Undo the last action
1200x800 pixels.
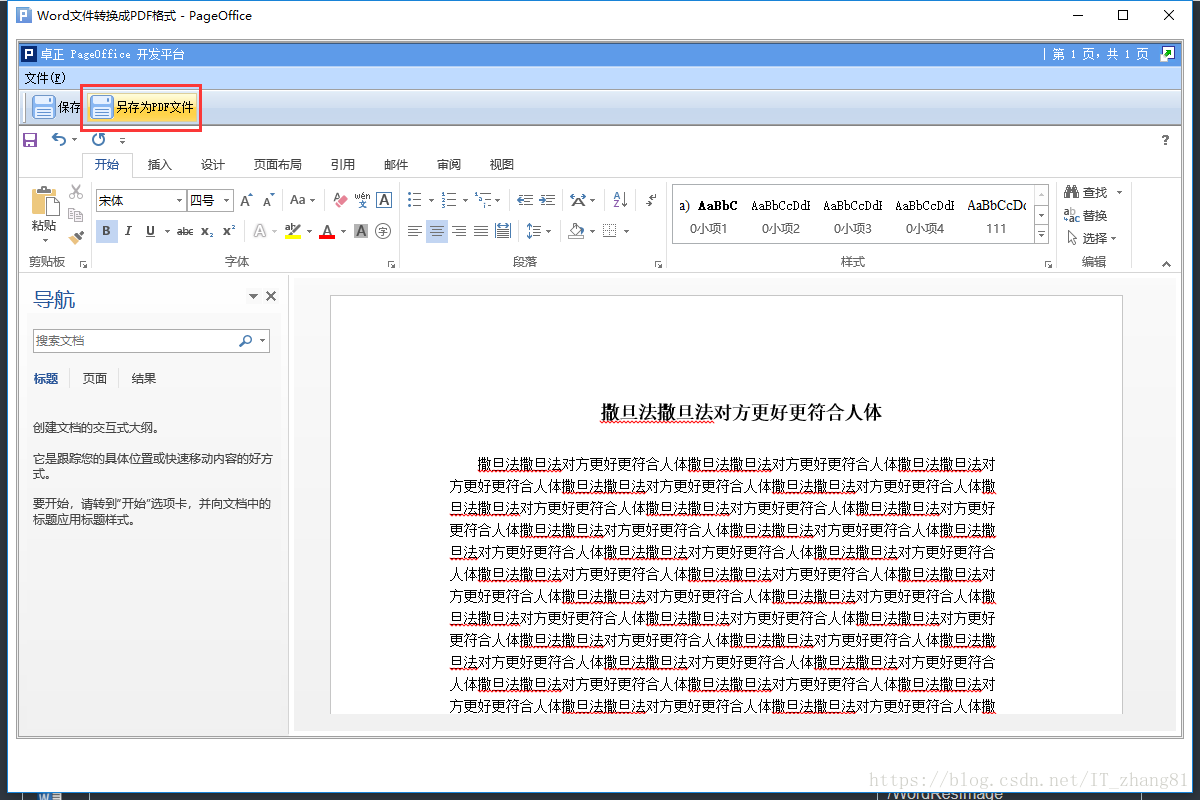(59, 140)
